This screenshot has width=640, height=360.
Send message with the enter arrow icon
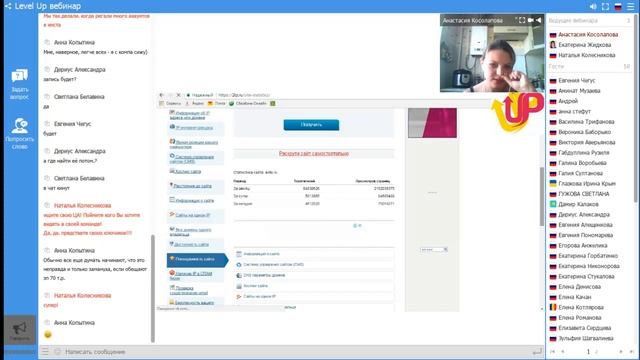coord(537,351)
